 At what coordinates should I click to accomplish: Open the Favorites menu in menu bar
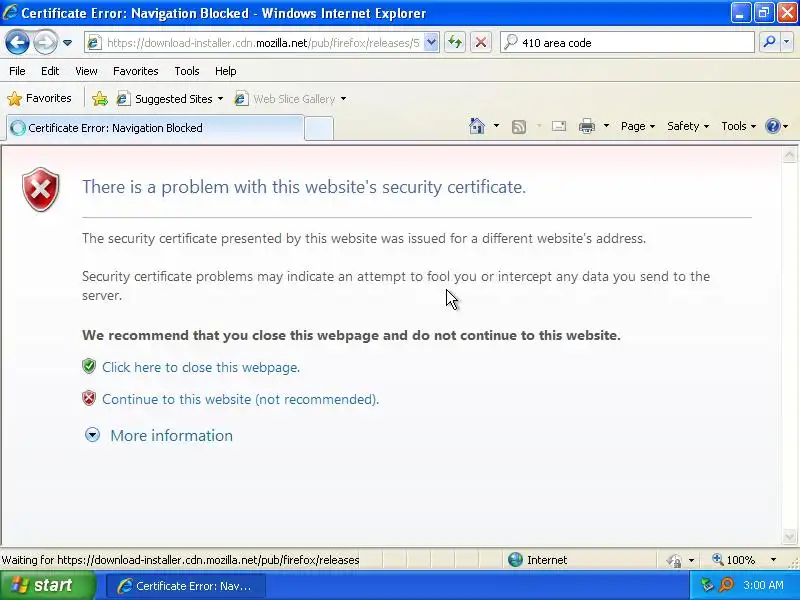point(136,71)
